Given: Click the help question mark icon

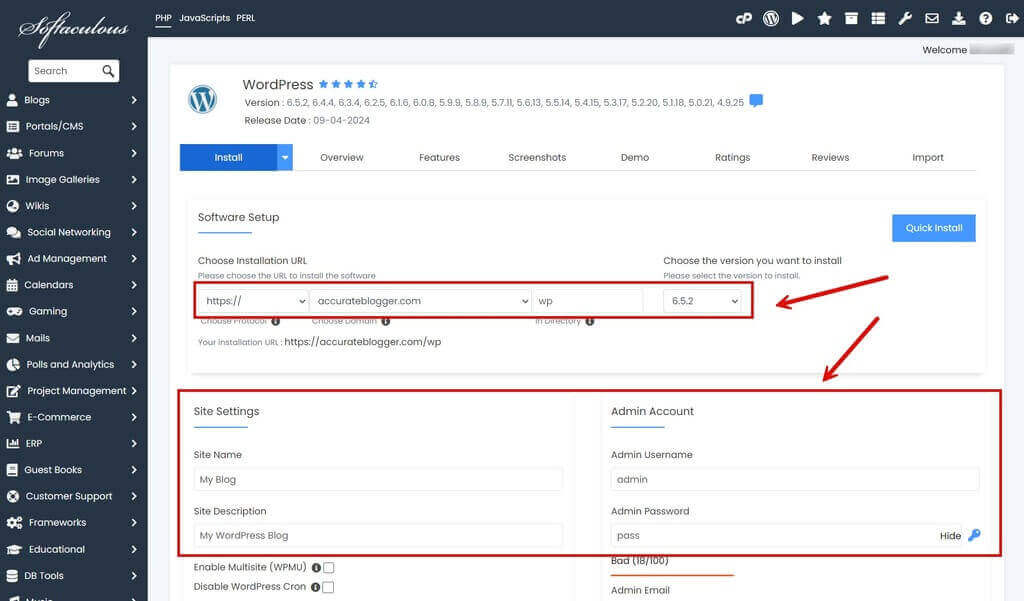Looking at the screenshot, I should point(985,18).
